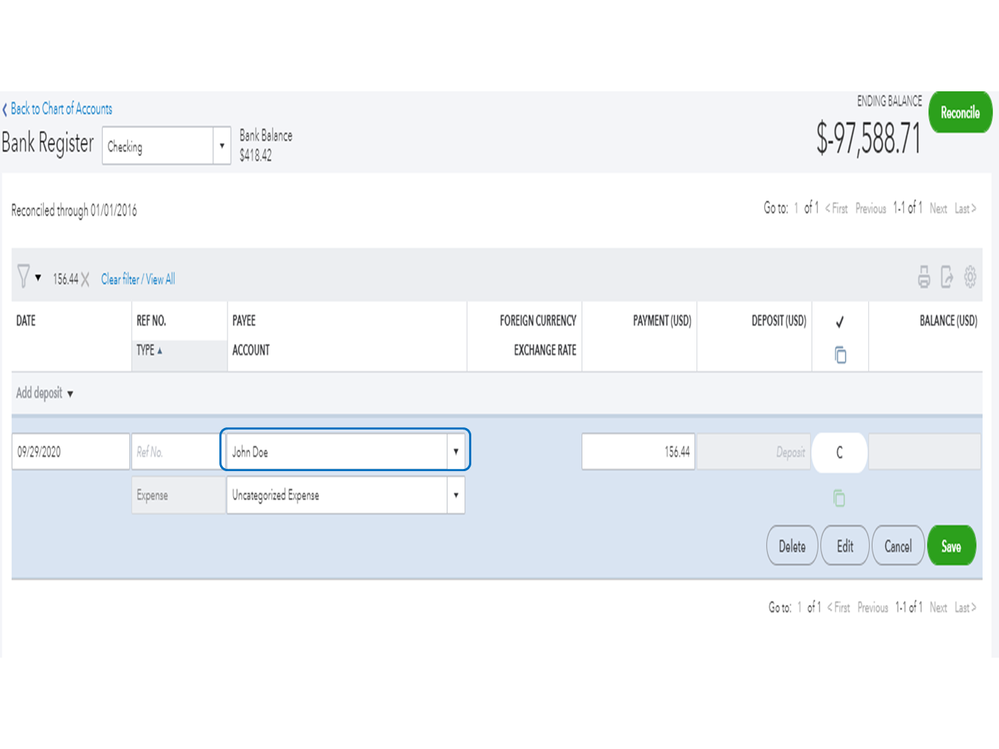The image size is (999, 749).
Task: Click attachment icon in column header
Action: click(x=840, y=355)
